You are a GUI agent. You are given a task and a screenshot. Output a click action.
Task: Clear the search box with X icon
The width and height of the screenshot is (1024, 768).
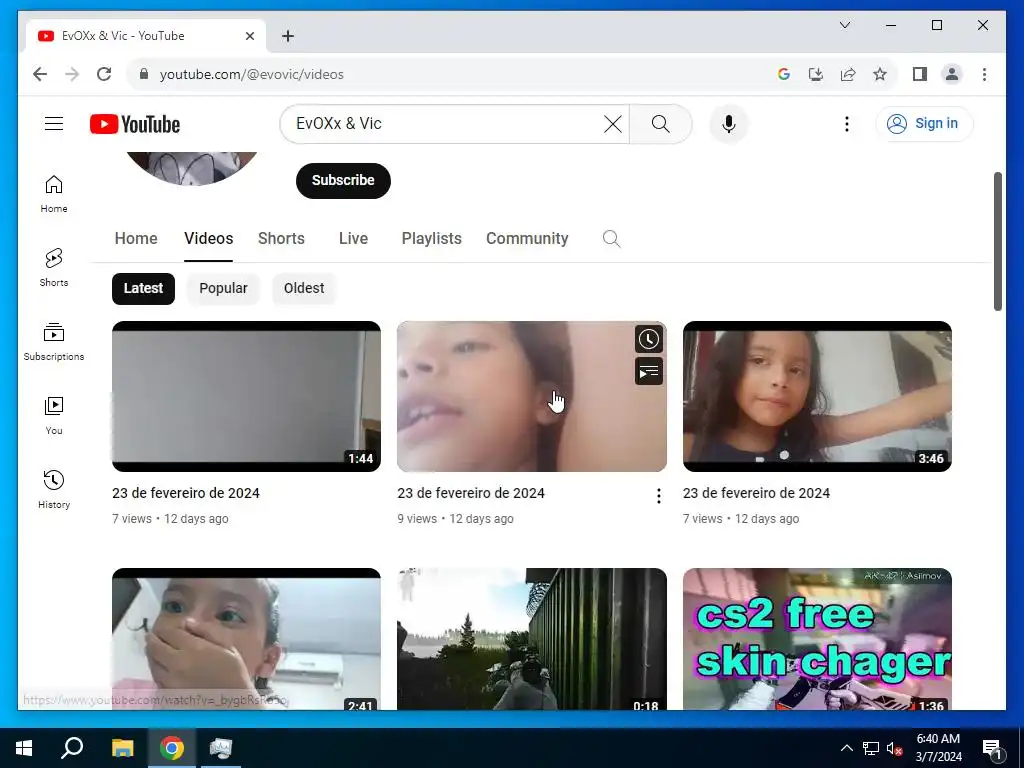(613, 123)
